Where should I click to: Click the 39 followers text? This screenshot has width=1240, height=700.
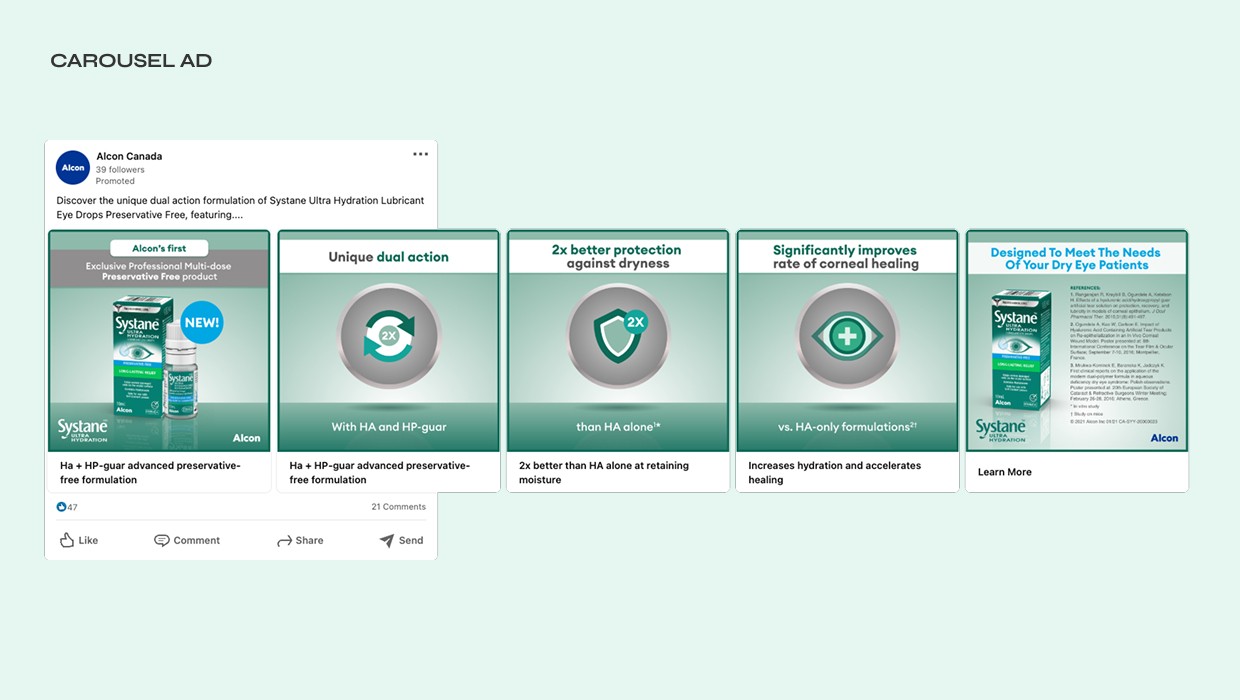tap(120, 170)
